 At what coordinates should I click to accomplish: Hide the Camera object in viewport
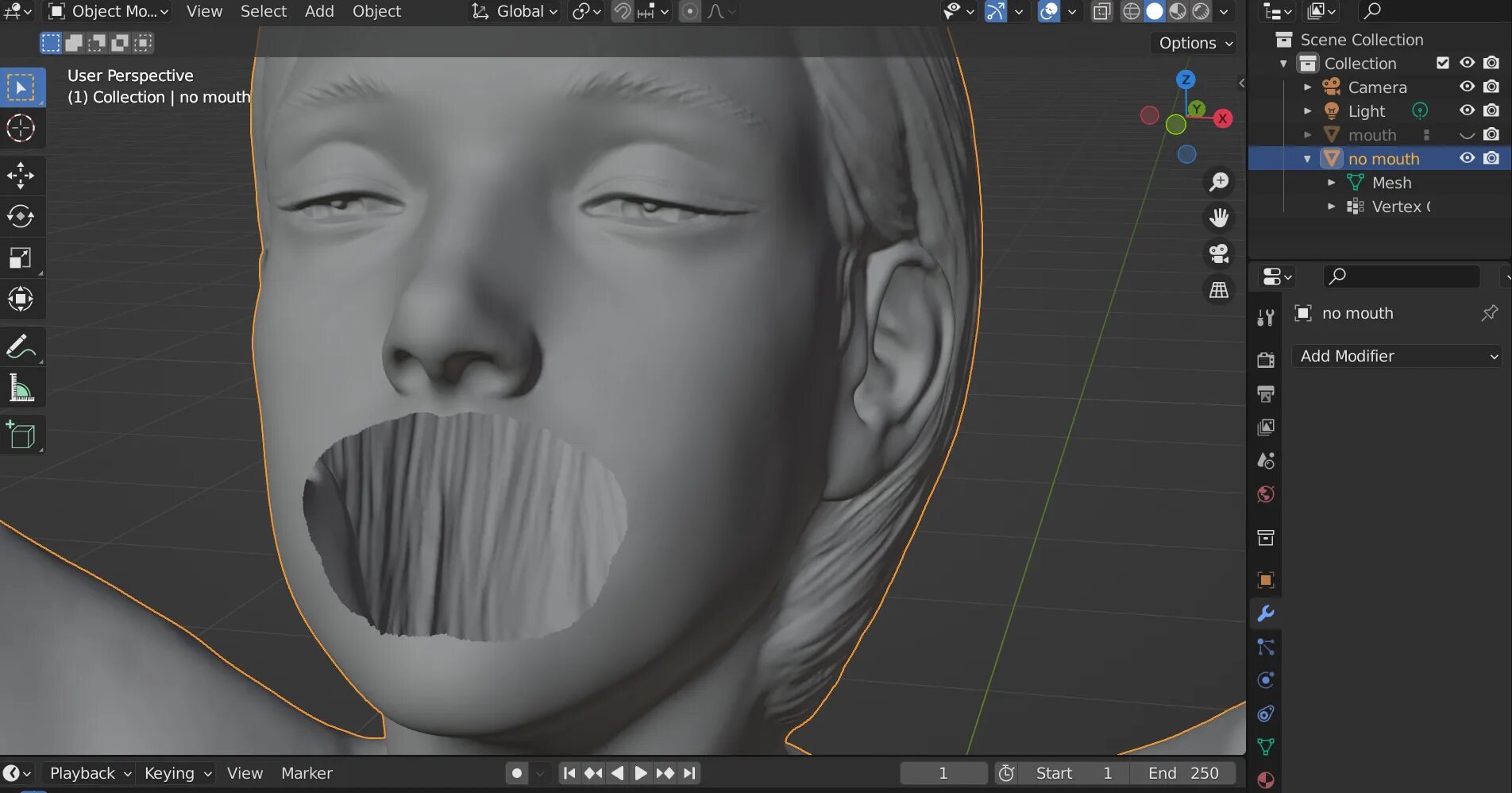coord(1468,87)
